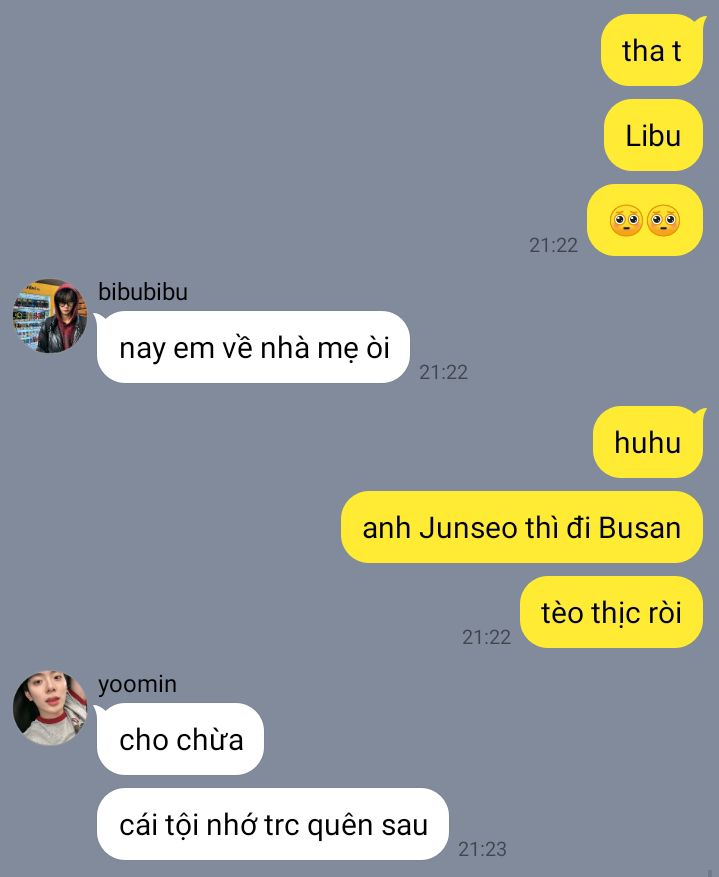Tap the sender name bibubibu
Viewport: 719px width, 877px height.
click(x=143, y=292)
